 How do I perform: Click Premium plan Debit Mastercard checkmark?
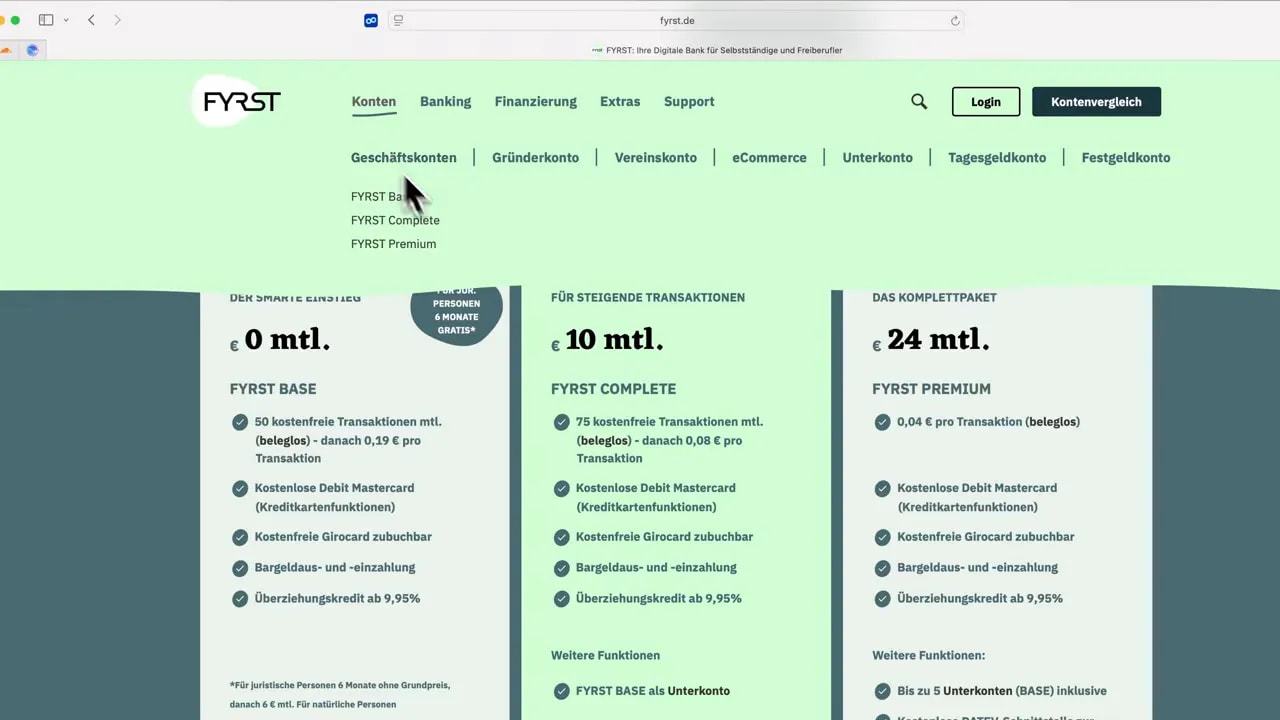point(882,488)
